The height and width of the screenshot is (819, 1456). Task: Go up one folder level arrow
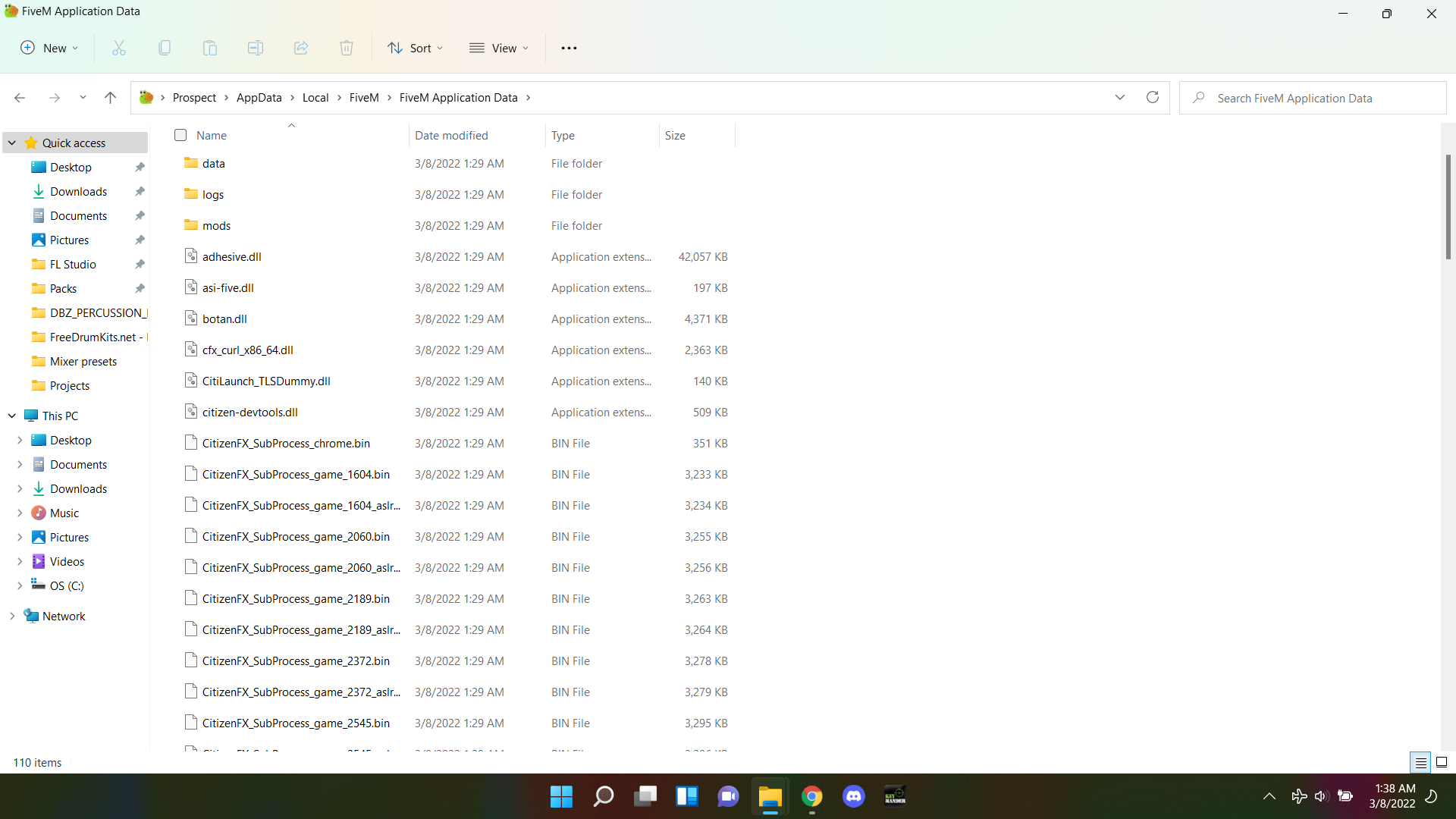coord(110,98)
